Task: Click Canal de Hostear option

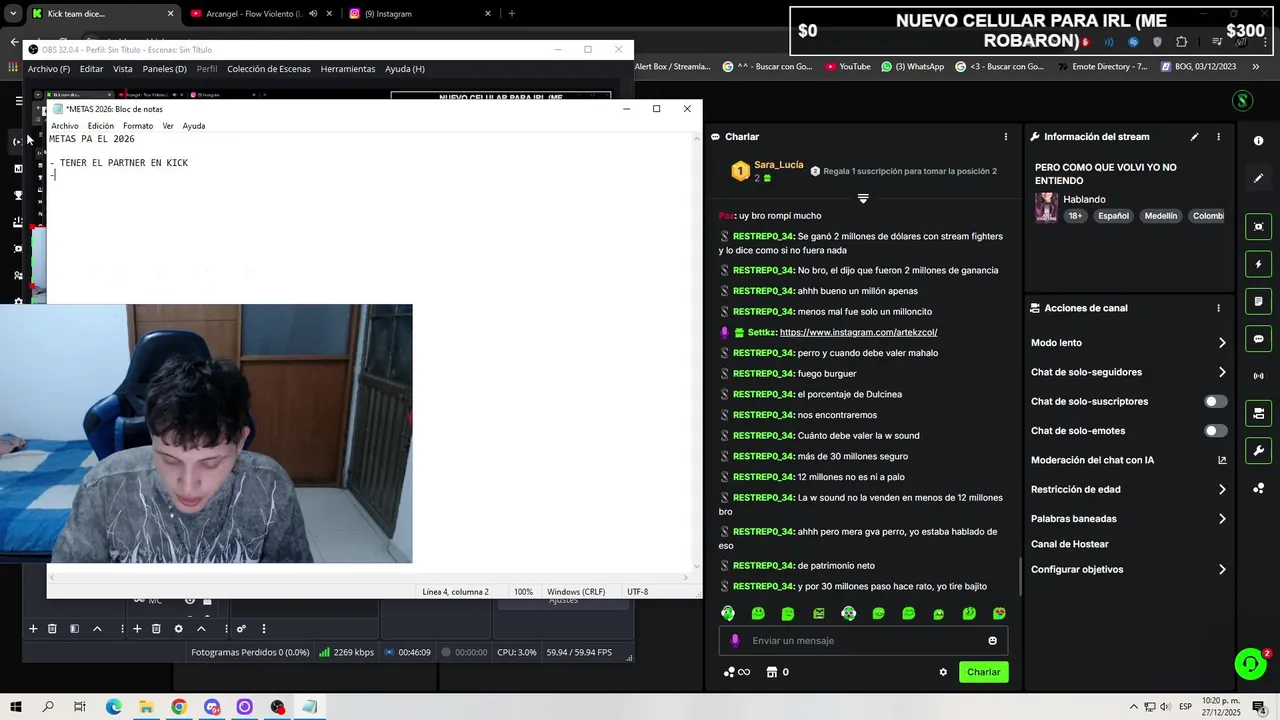Action: coord(1070,544)
